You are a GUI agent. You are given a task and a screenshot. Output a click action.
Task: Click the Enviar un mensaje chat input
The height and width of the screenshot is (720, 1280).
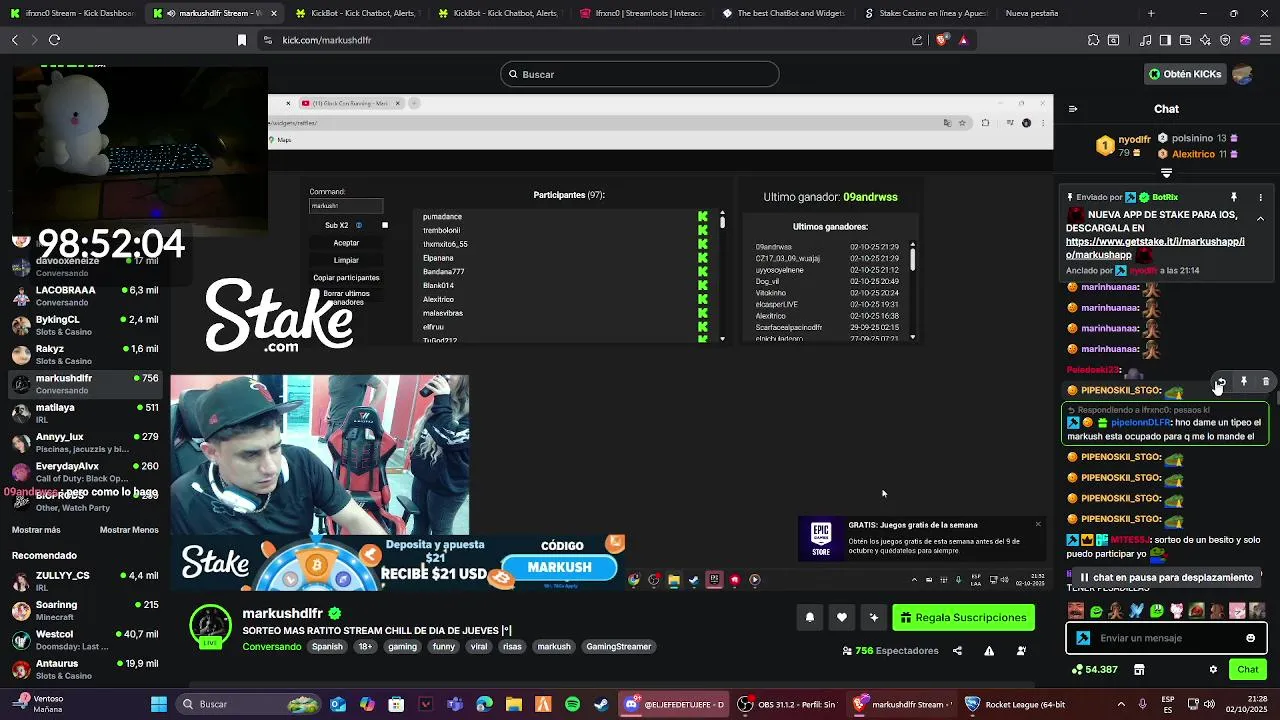click(x=1166, y=638)
